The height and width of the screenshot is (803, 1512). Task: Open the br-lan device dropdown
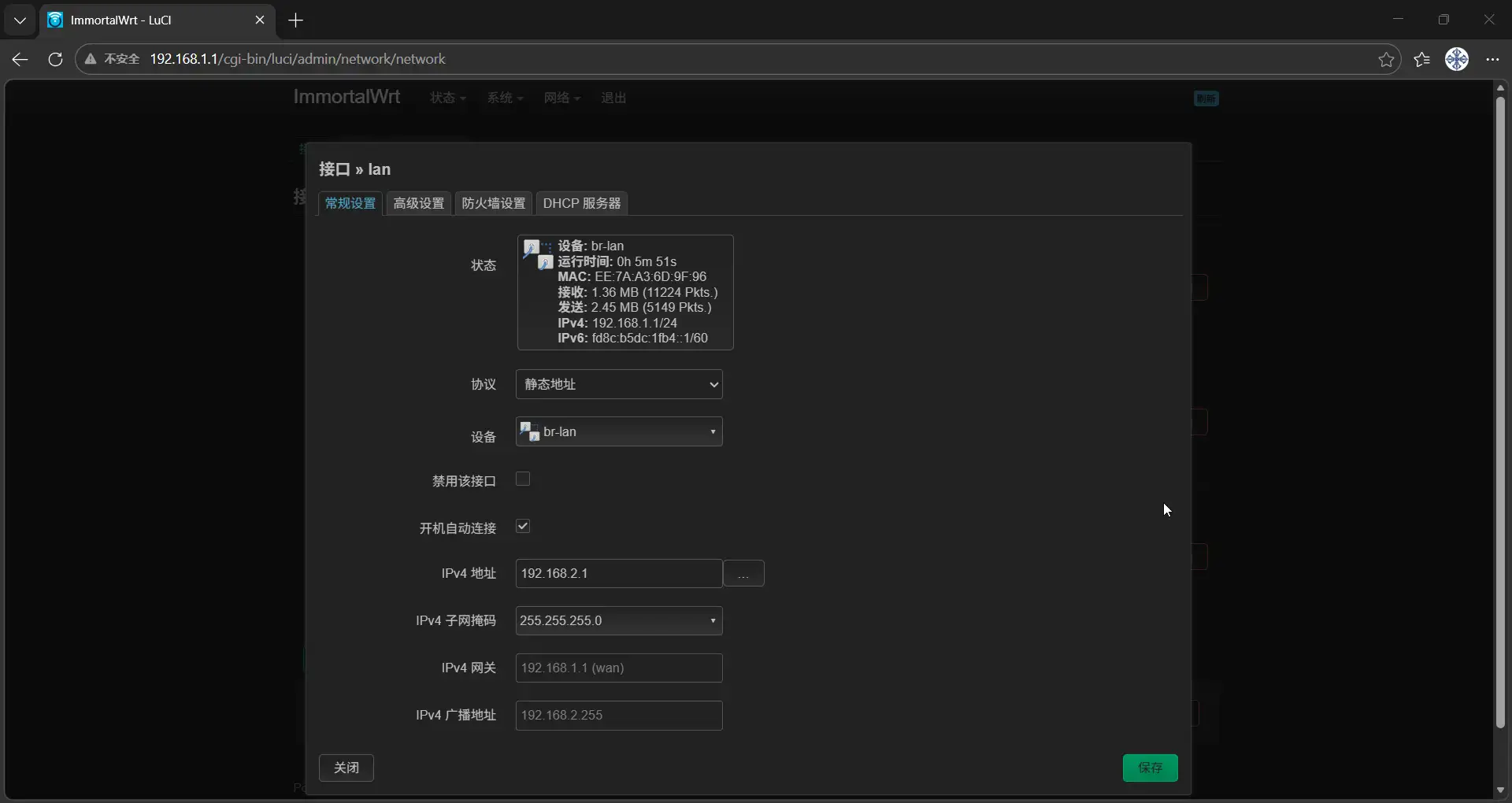[x=619, y=431]
